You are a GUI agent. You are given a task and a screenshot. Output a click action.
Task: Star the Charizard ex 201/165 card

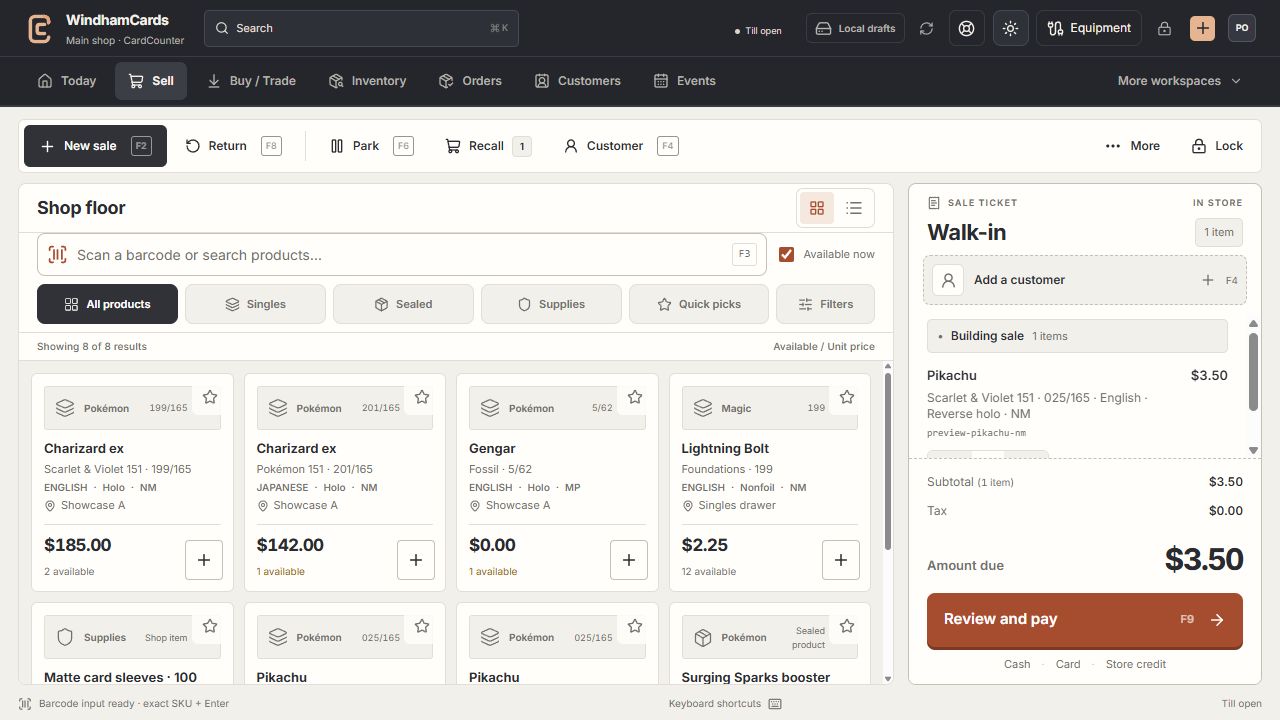[x=422, y=397]
